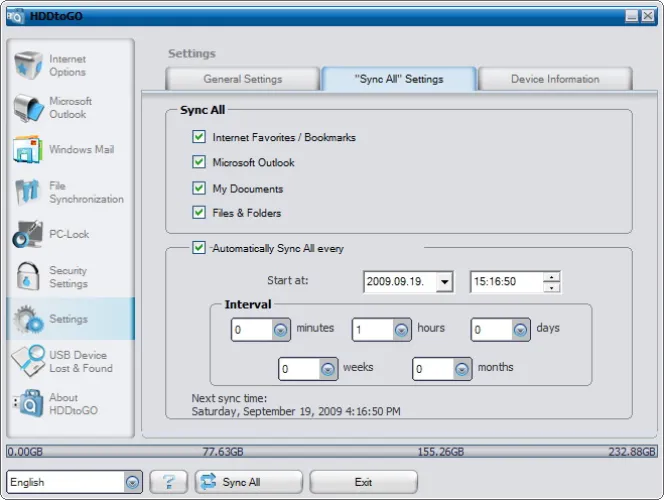
Task: Disable Automatically Sync All every
Action: click(x=199, y=248)
